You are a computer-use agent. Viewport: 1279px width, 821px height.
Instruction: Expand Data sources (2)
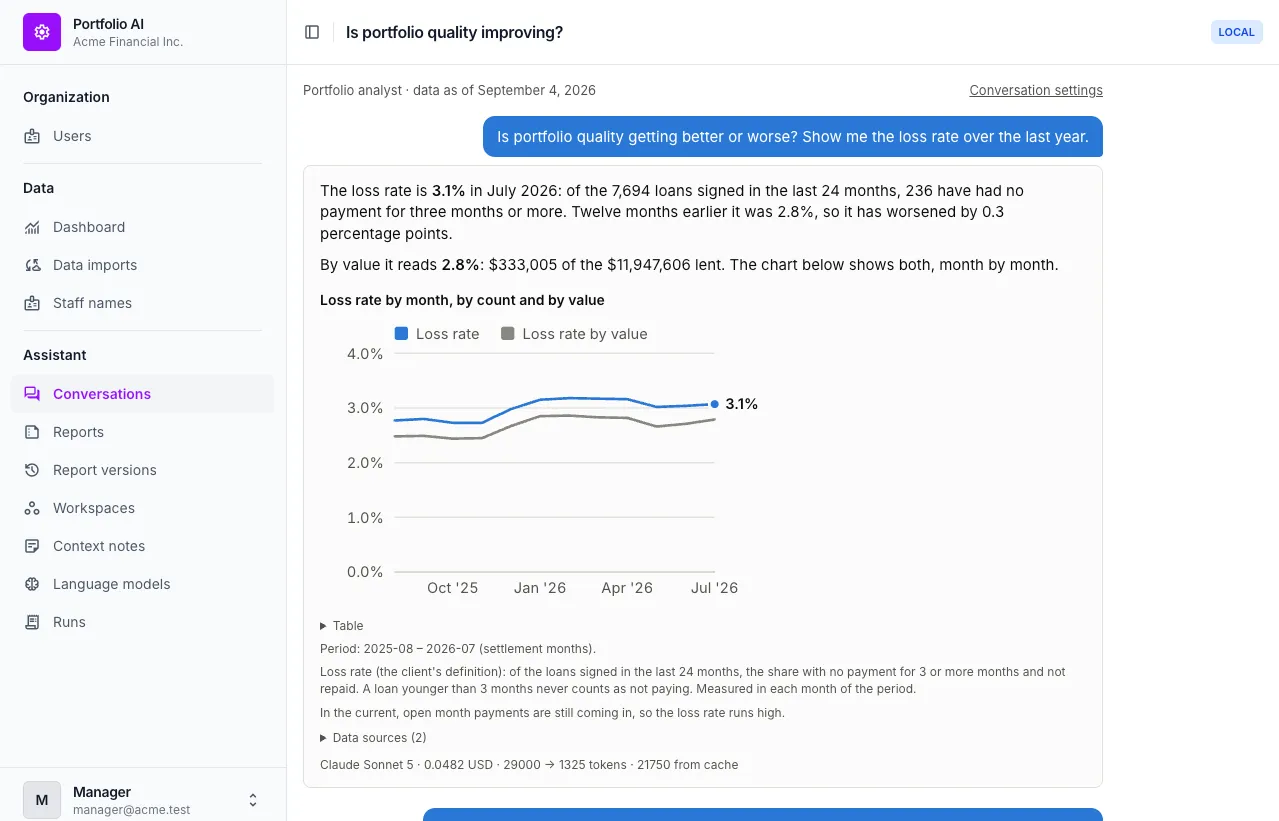coord(373,738)
